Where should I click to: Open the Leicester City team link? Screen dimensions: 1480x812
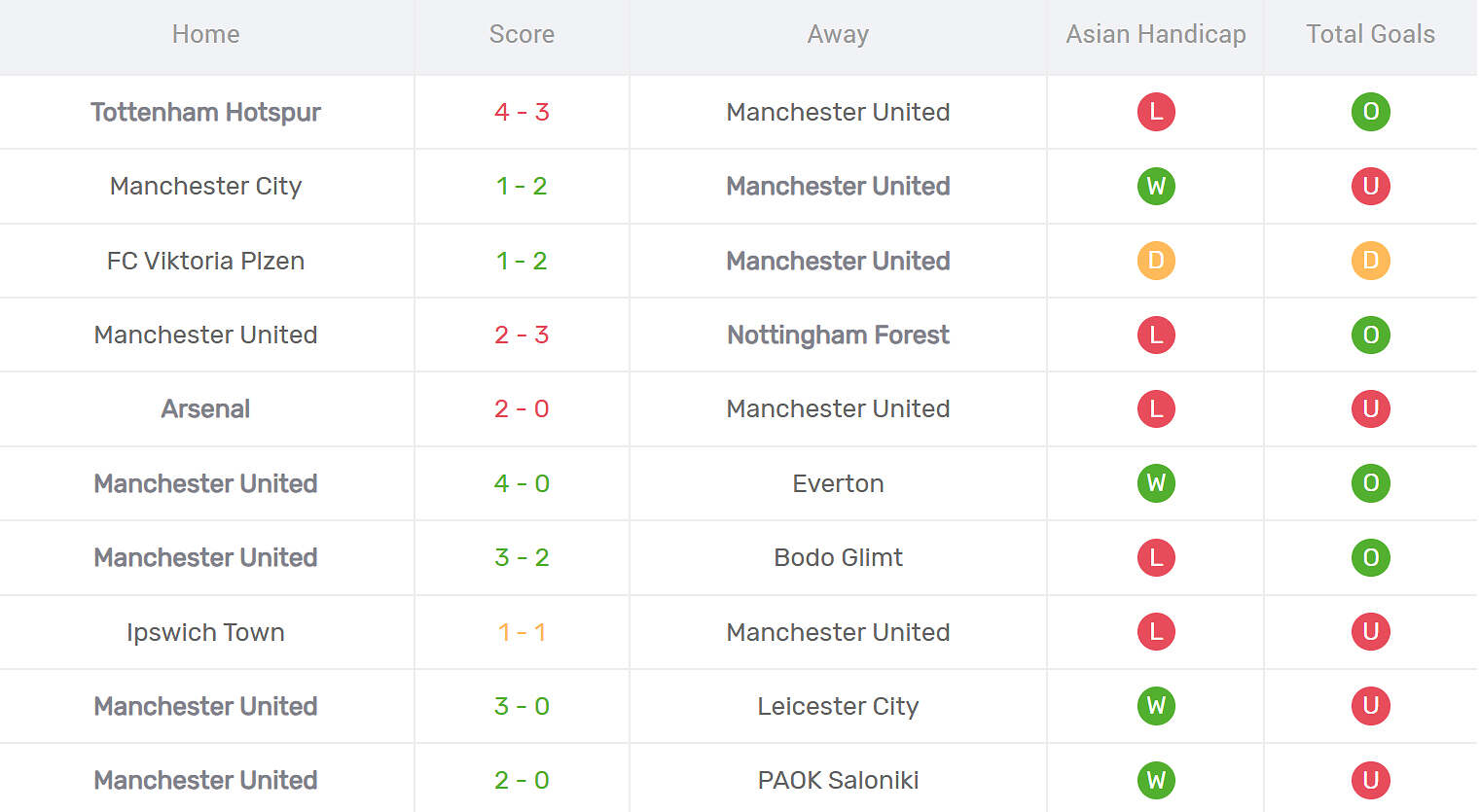838,706
